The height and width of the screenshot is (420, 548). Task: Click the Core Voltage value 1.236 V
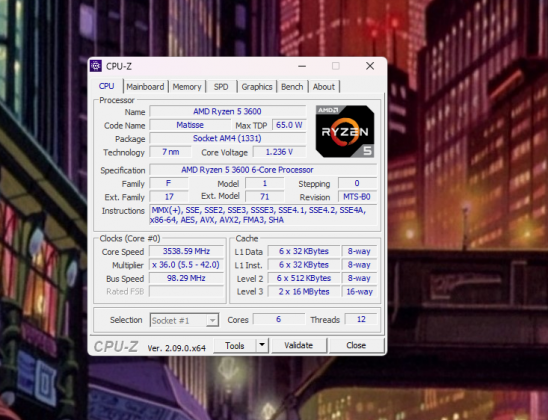point(279,152)
